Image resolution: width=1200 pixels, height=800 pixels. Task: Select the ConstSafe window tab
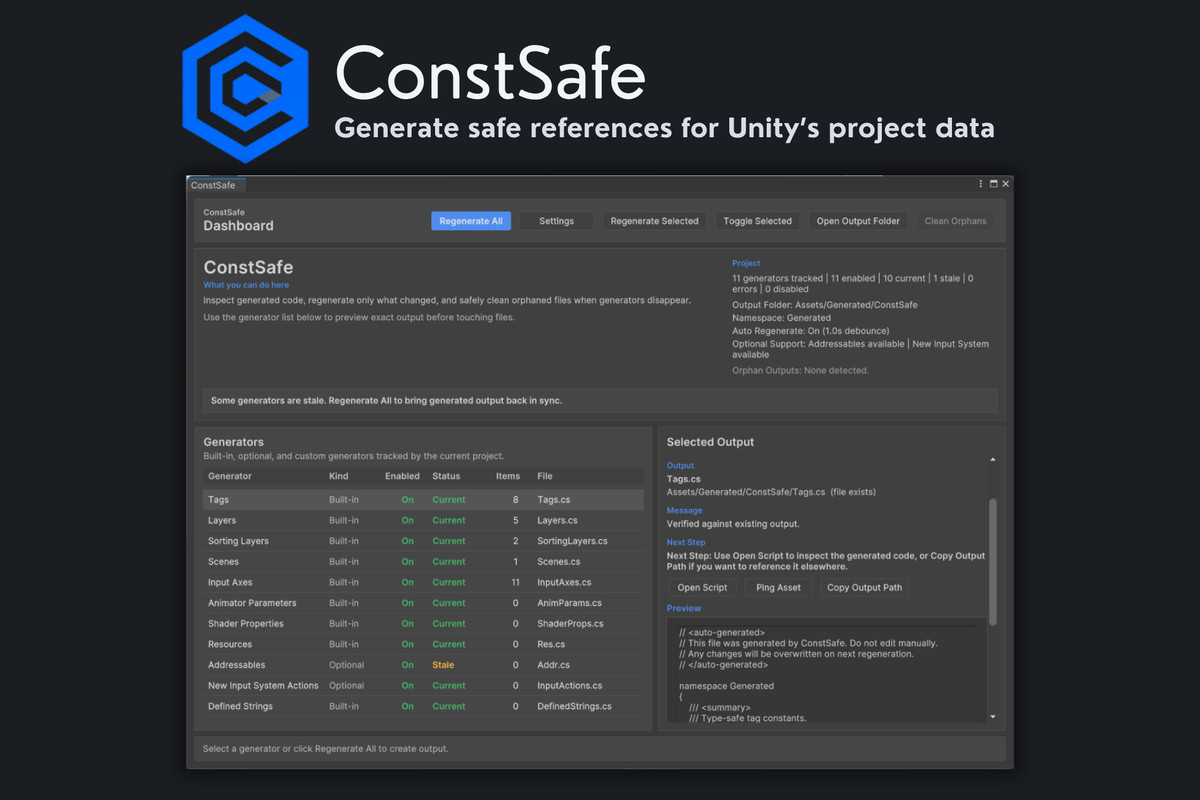pos(217,185)
